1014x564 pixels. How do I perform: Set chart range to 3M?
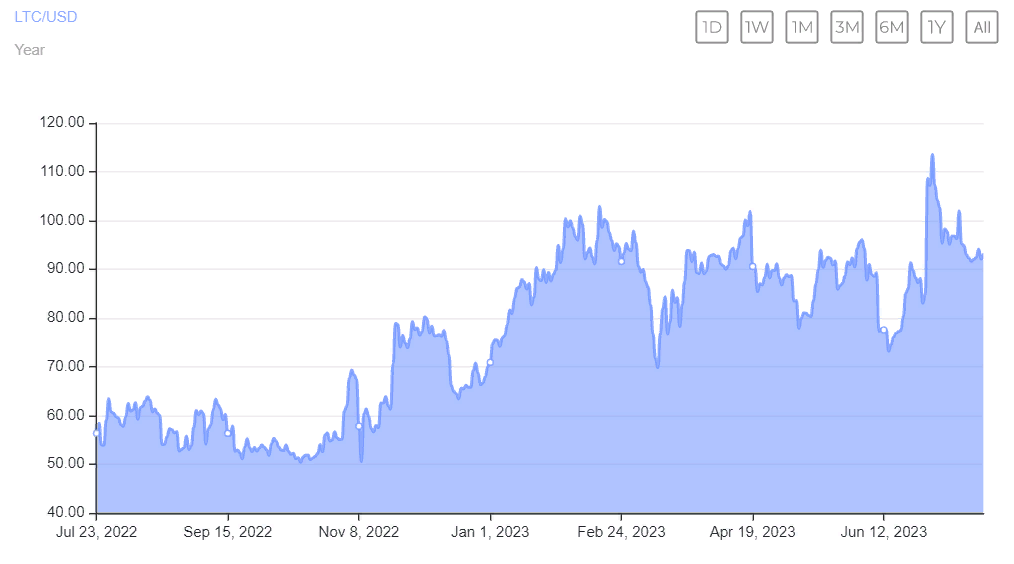click(847, 27)
